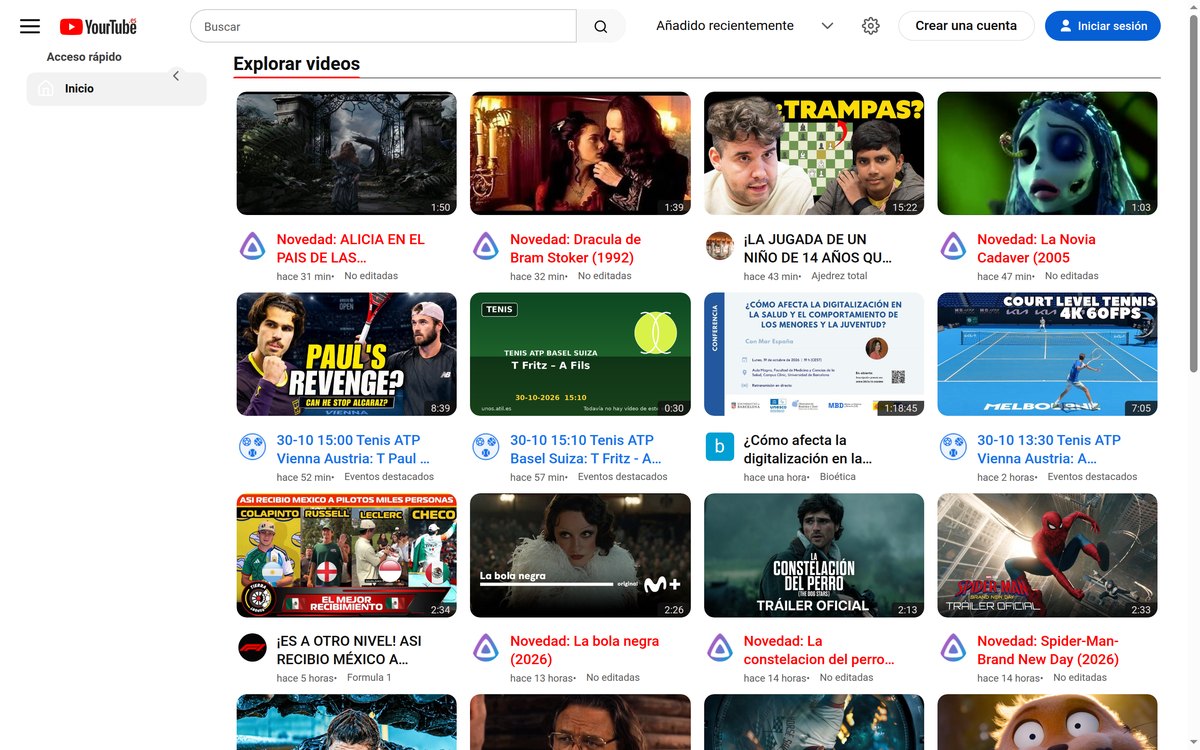
Task: Click No editadas under La Novia Cadaver
Action: click(x=1071, y=276)
